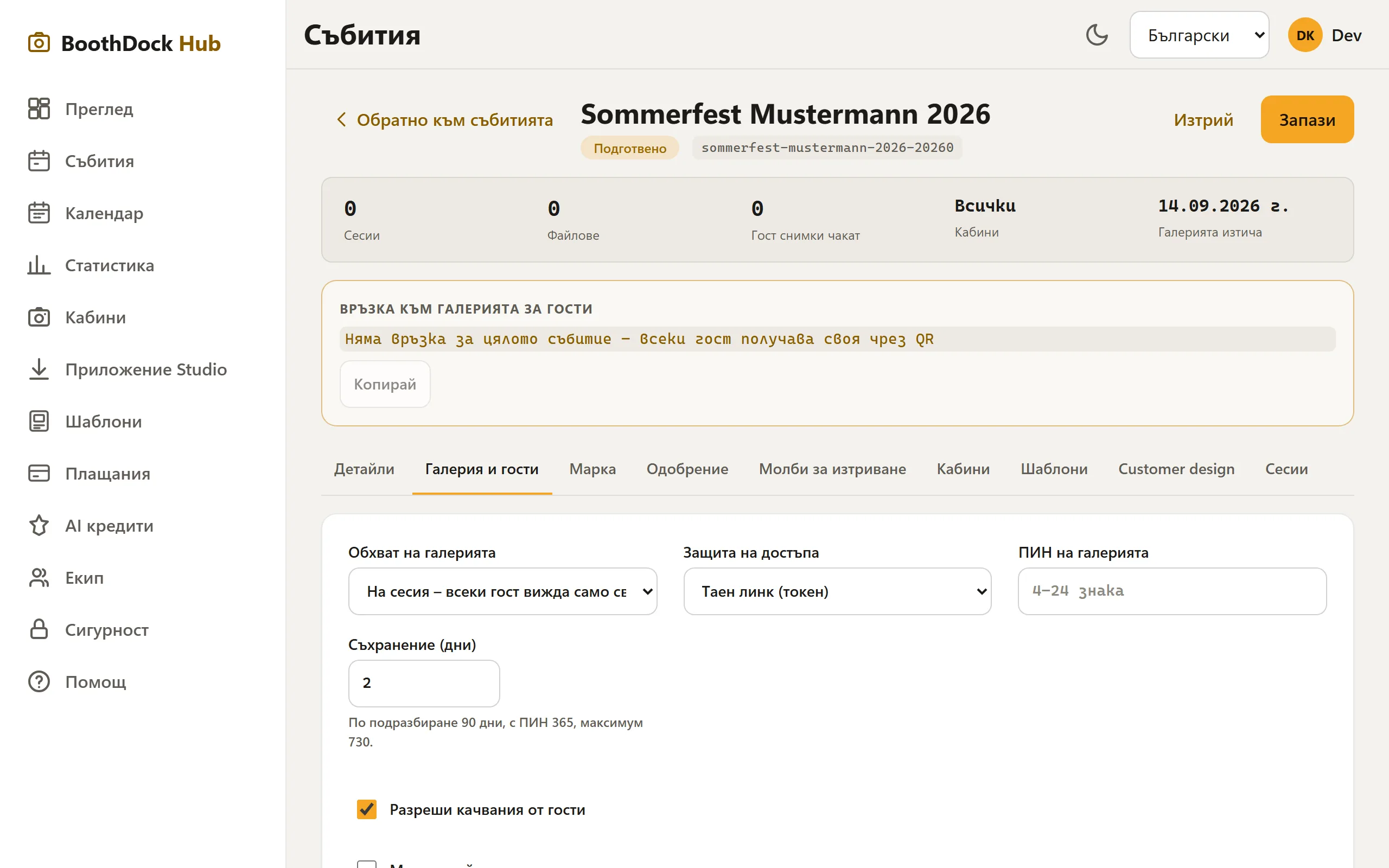The width and height of the screenshot is (1389, 868).
Task: Toggle dark mode with the moon icon
Action: 1097,35
